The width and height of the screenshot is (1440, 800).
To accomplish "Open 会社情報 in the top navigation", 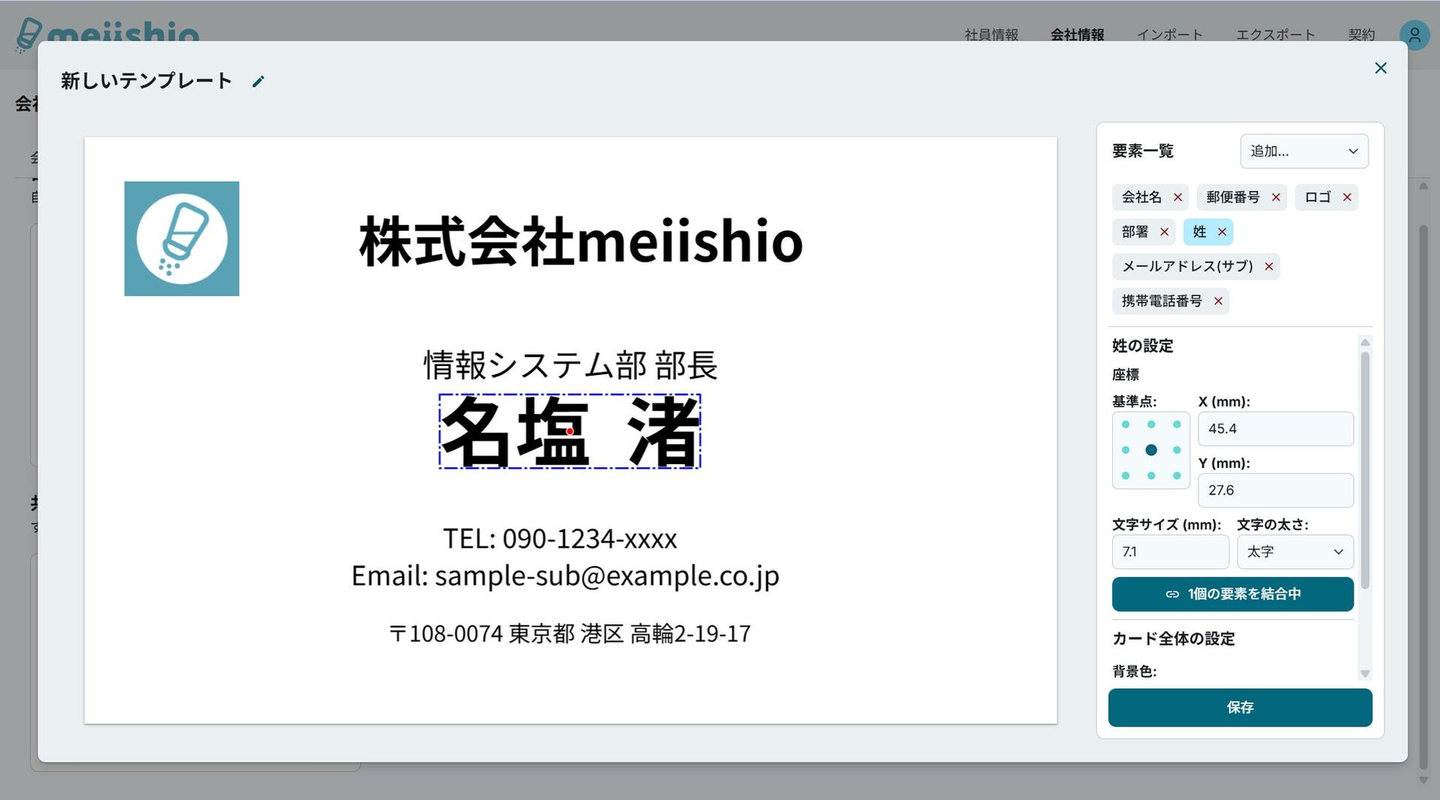I will pos(1078,35).
